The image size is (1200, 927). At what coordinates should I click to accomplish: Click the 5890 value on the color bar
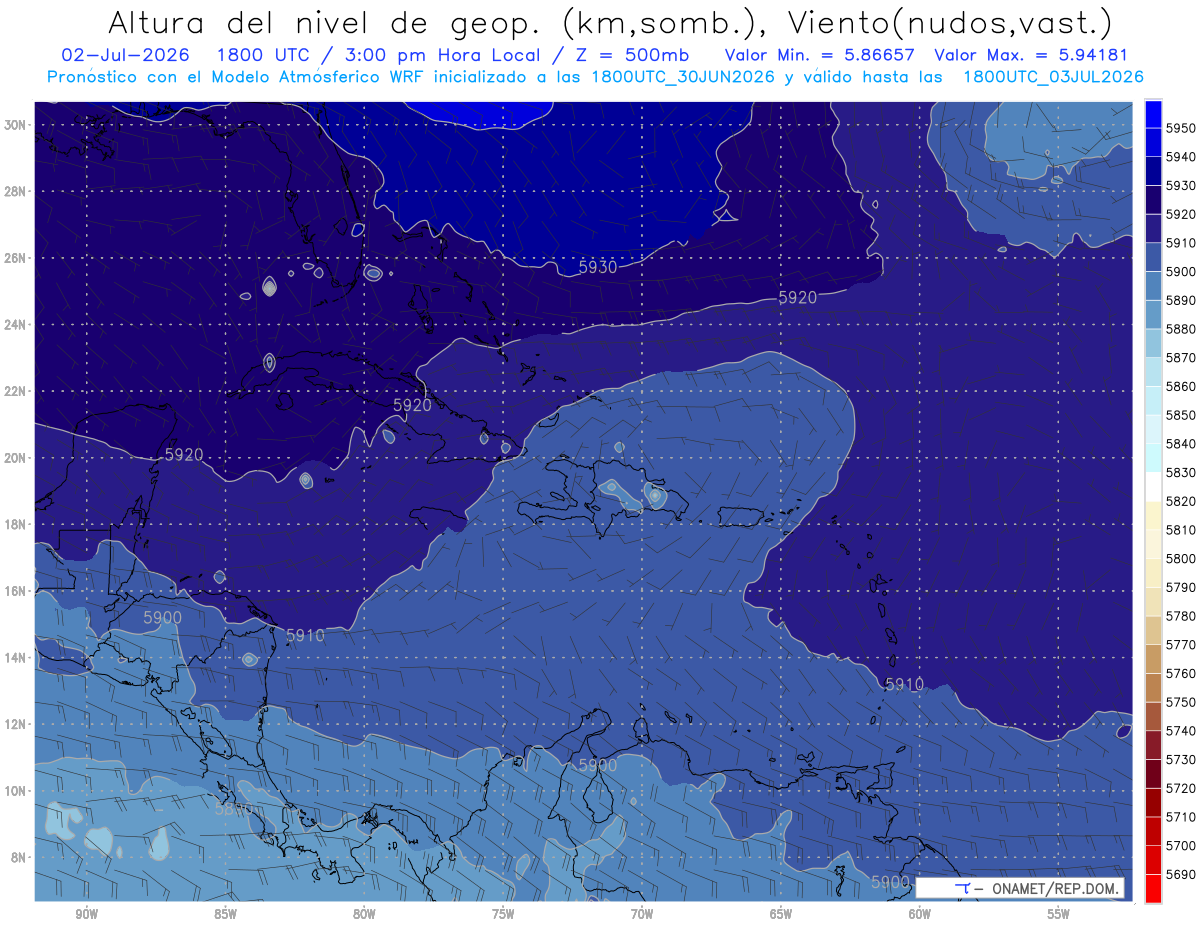click(1181, 300)
